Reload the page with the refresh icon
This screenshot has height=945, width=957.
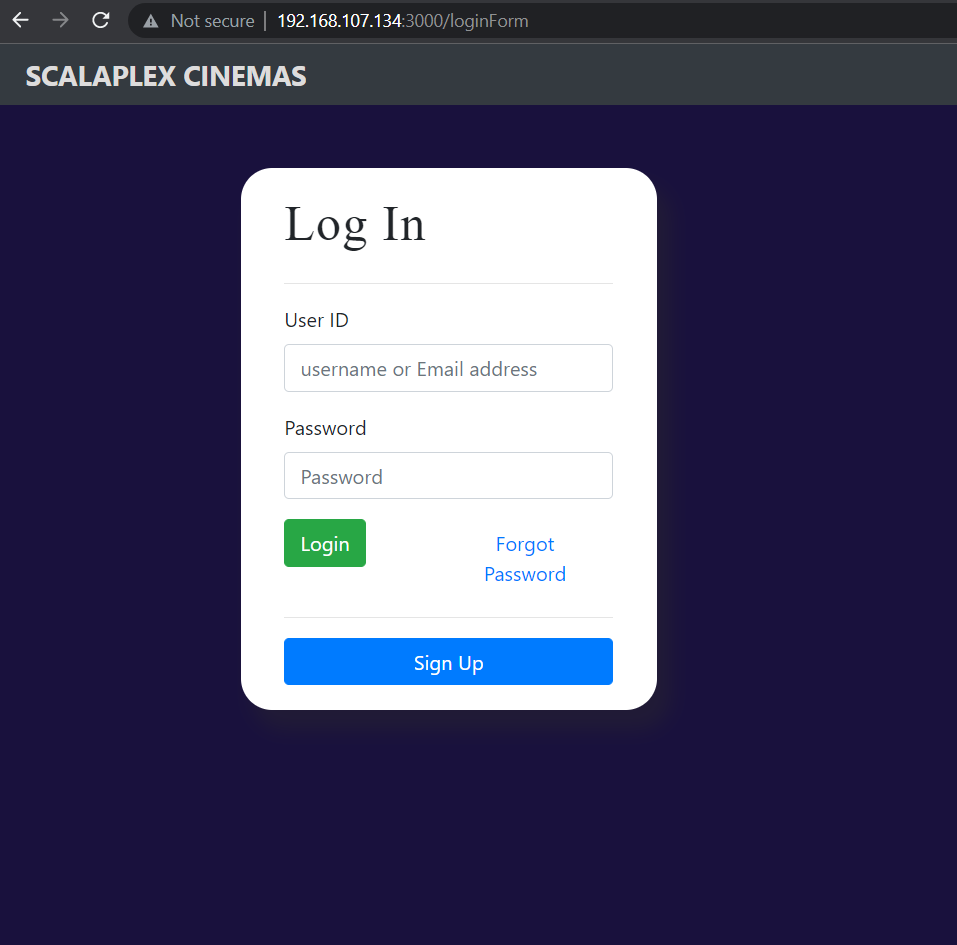[101, 21]
